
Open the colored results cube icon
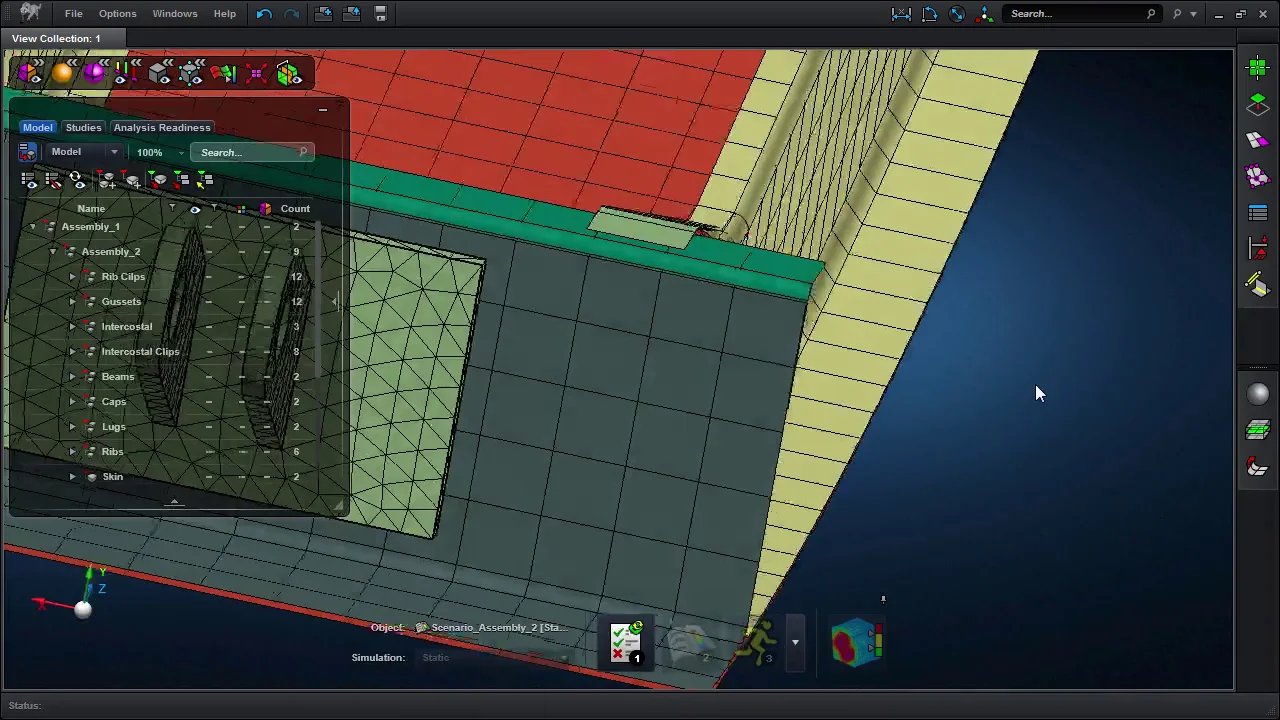(x=856, y=642)
